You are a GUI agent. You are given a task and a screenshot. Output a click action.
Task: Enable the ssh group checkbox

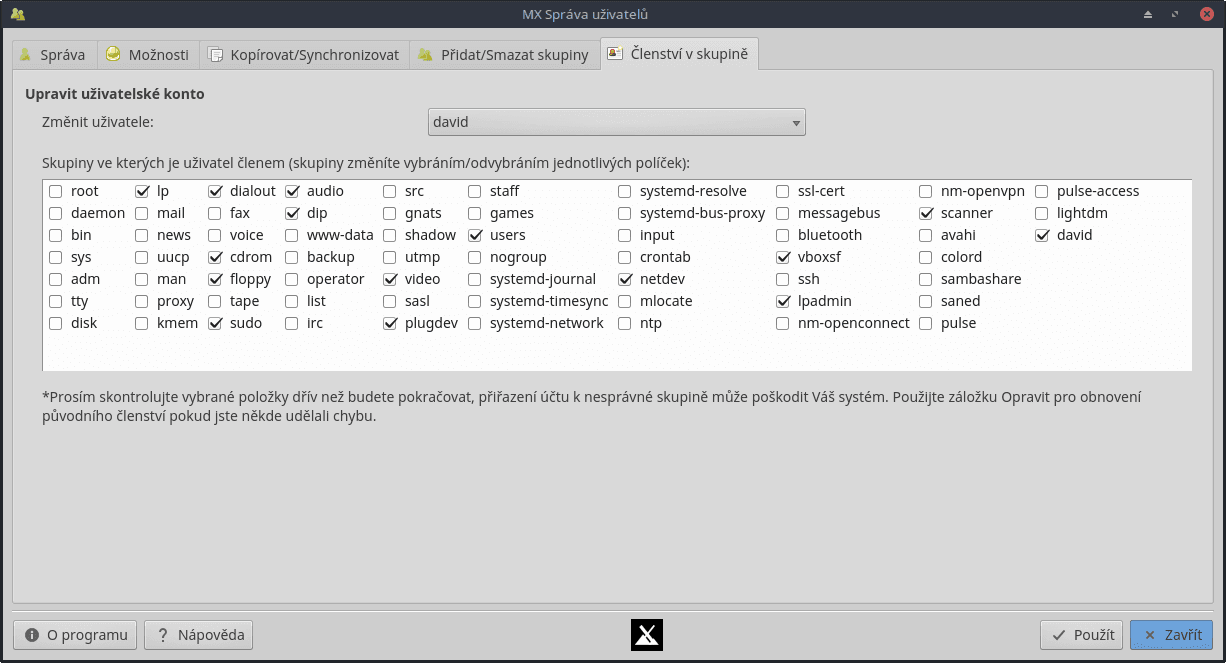tap(782, 279)
